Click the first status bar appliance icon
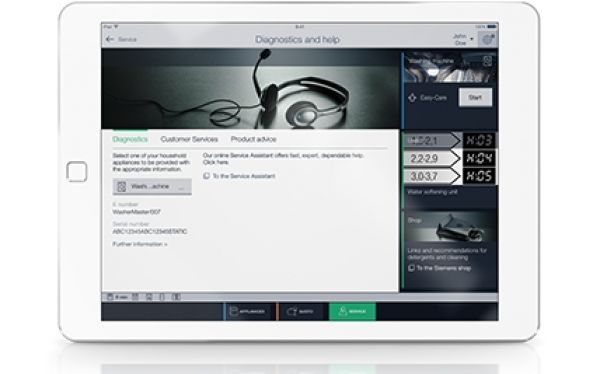 pyautogui.click(x=110, y=297)
